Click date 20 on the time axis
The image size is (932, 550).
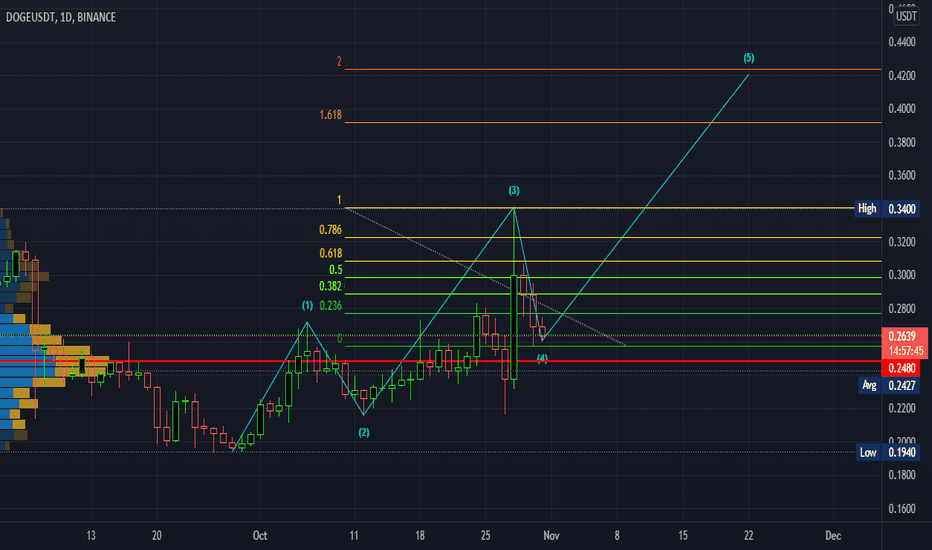click(x=157, y=536)
